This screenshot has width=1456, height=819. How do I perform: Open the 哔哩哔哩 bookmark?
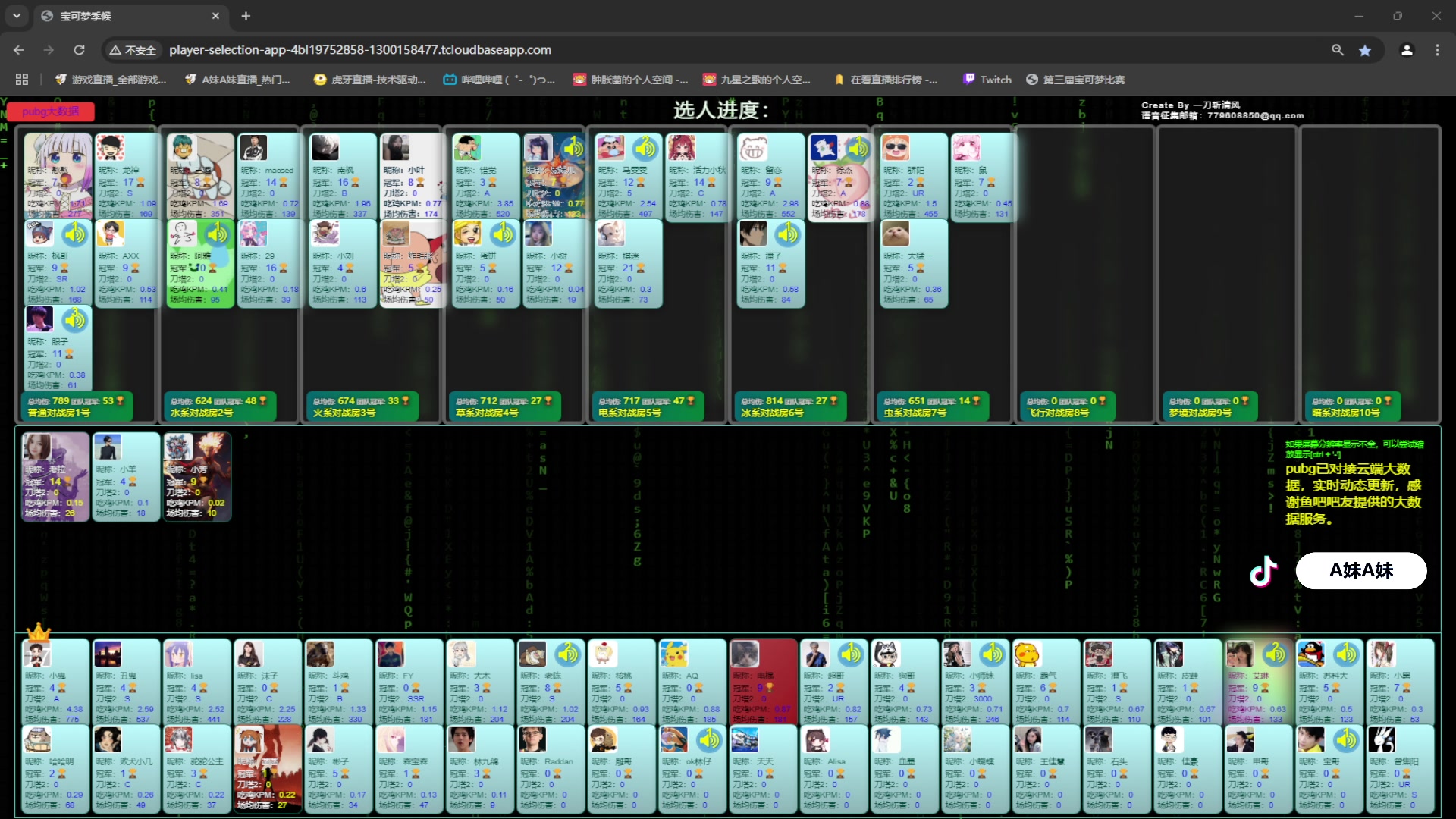[499, 80]
